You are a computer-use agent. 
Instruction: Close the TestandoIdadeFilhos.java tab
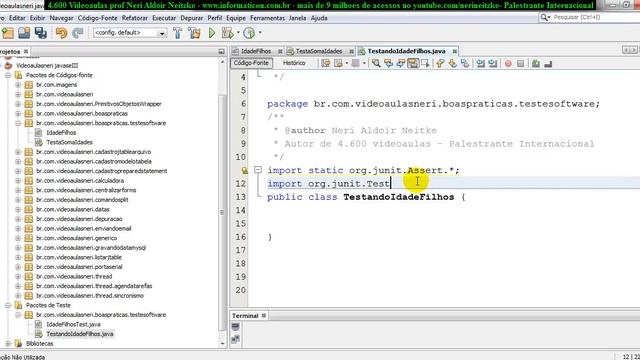pos(454,51)
